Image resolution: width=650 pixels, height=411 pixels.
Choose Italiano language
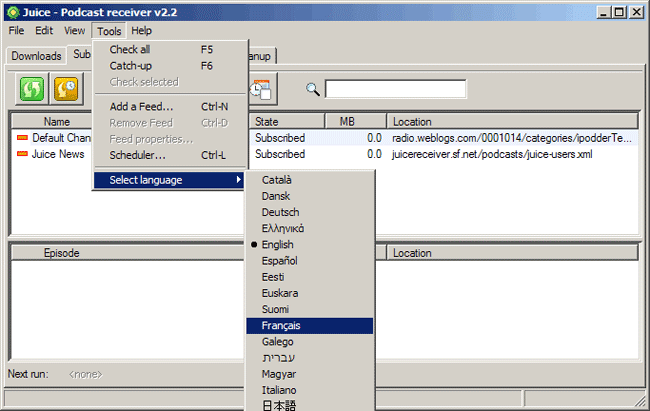point(310,390)
